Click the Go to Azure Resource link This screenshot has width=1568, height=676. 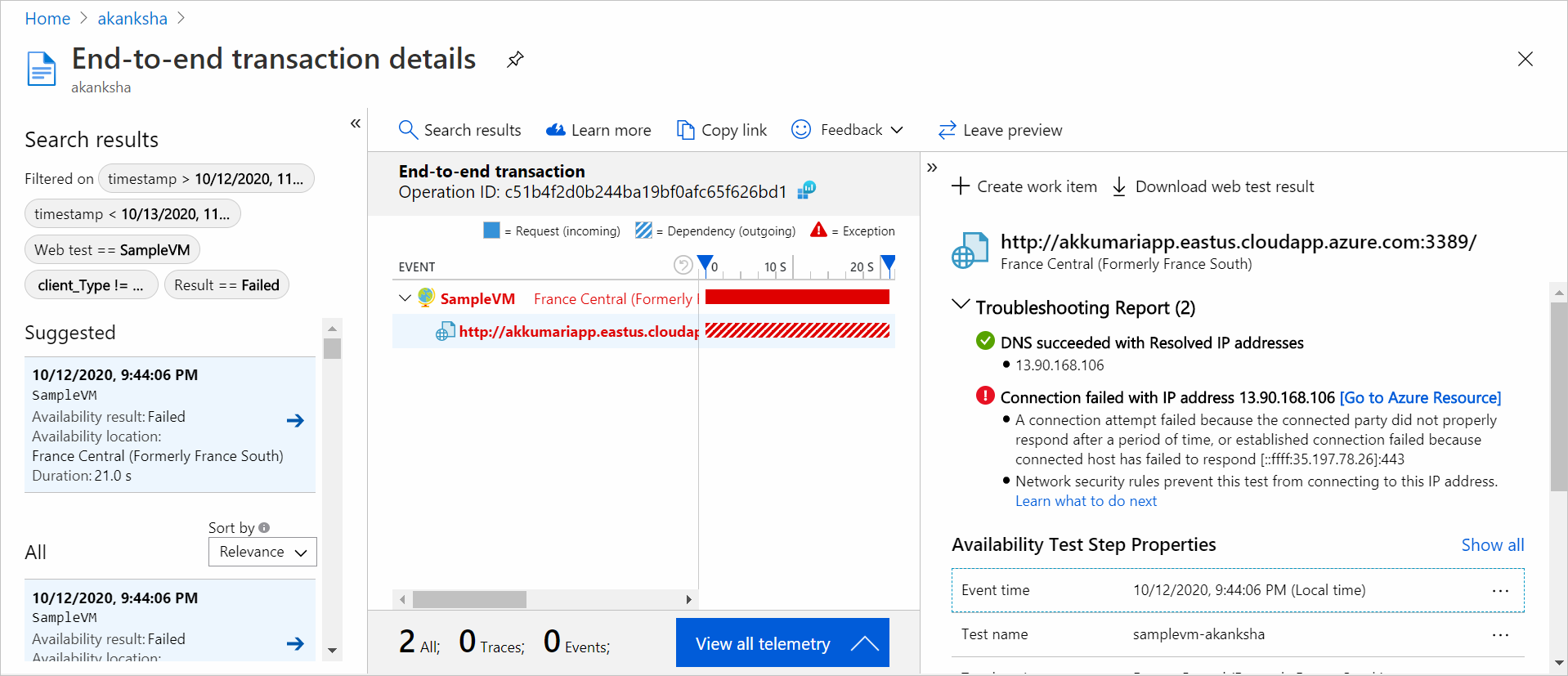1420,397
